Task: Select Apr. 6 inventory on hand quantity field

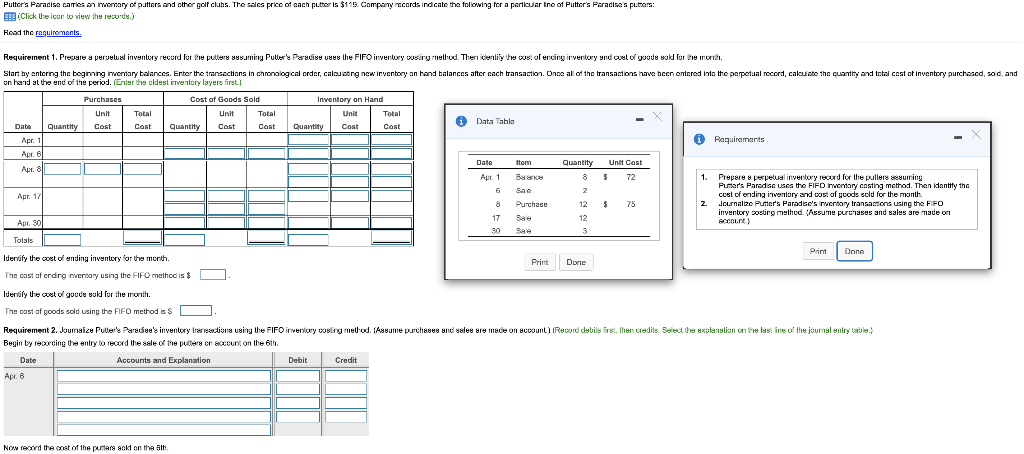Action: (x=310, y=154)
